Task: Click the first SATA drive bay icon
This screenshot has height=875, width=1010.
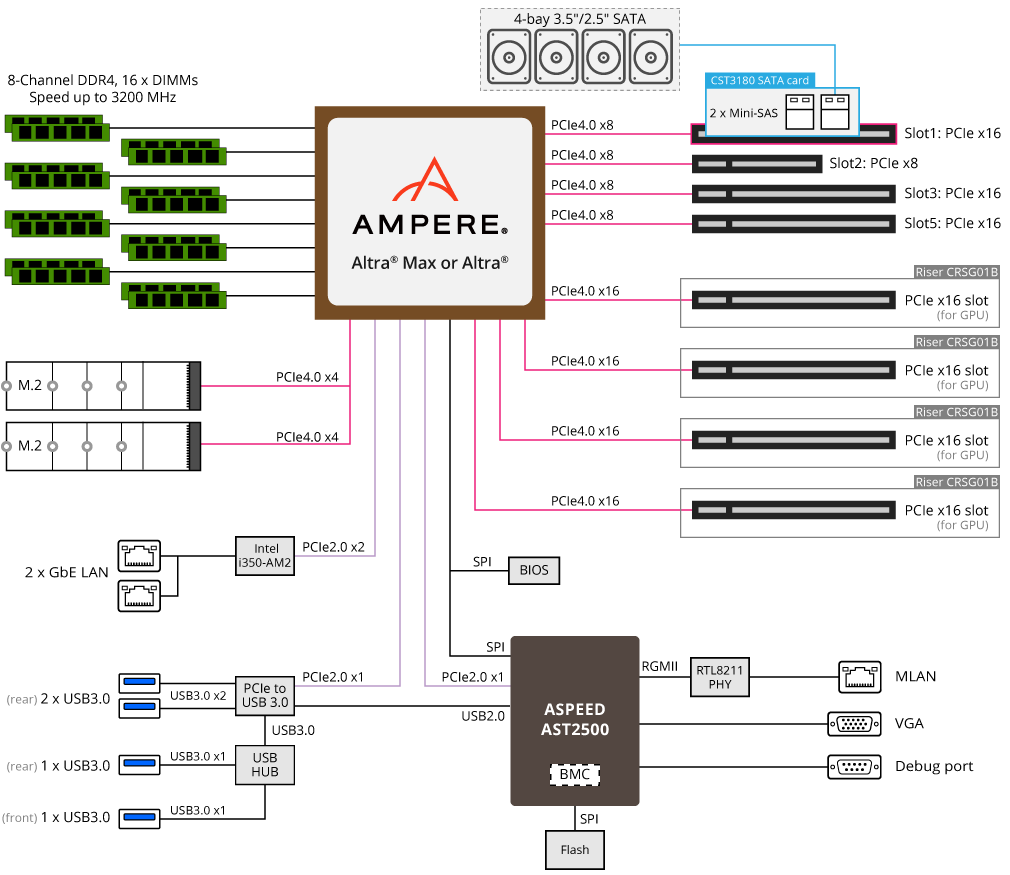Action: (509, 57)
